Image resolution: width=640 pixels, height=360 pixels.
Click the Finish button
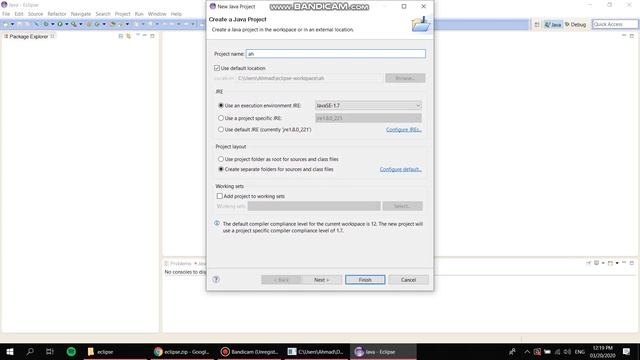point(365,280)
